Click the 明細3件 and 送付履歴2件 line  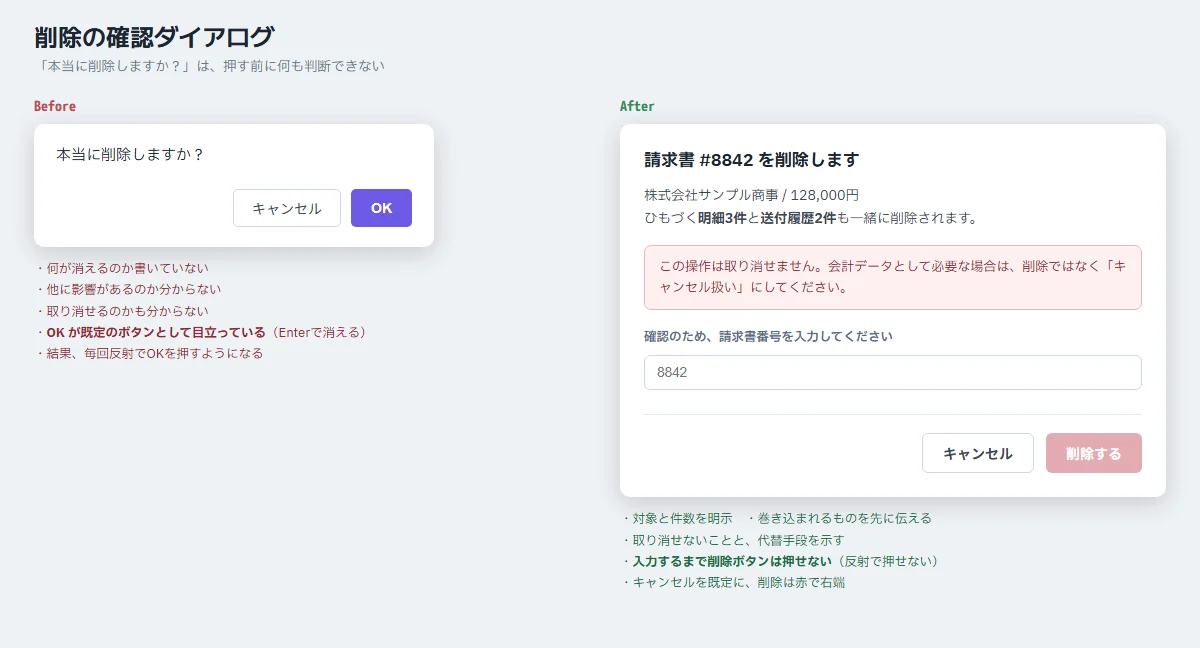[x=811, y=217]
